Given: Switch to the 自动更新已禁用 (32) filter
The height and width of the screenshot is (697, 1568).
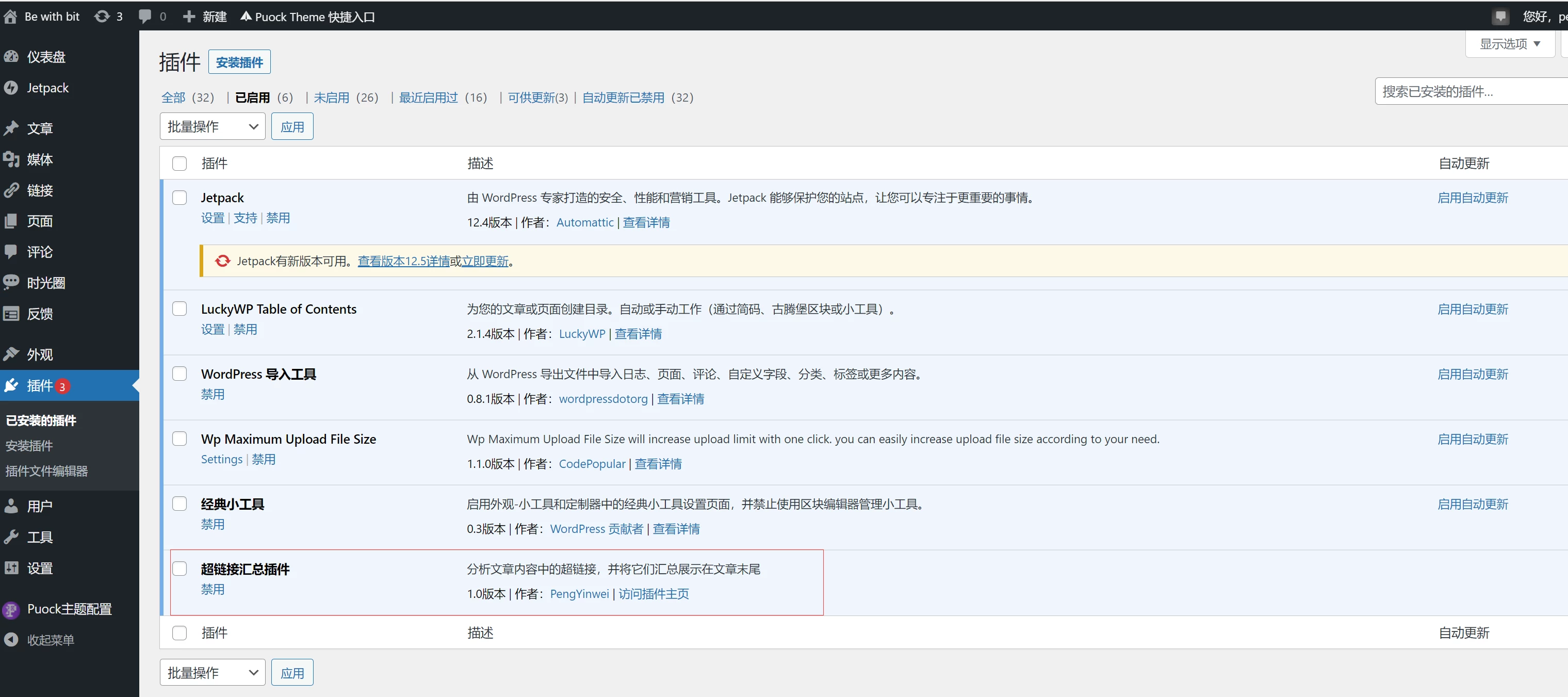Looking at the screenshot, I should click(638, 98).
